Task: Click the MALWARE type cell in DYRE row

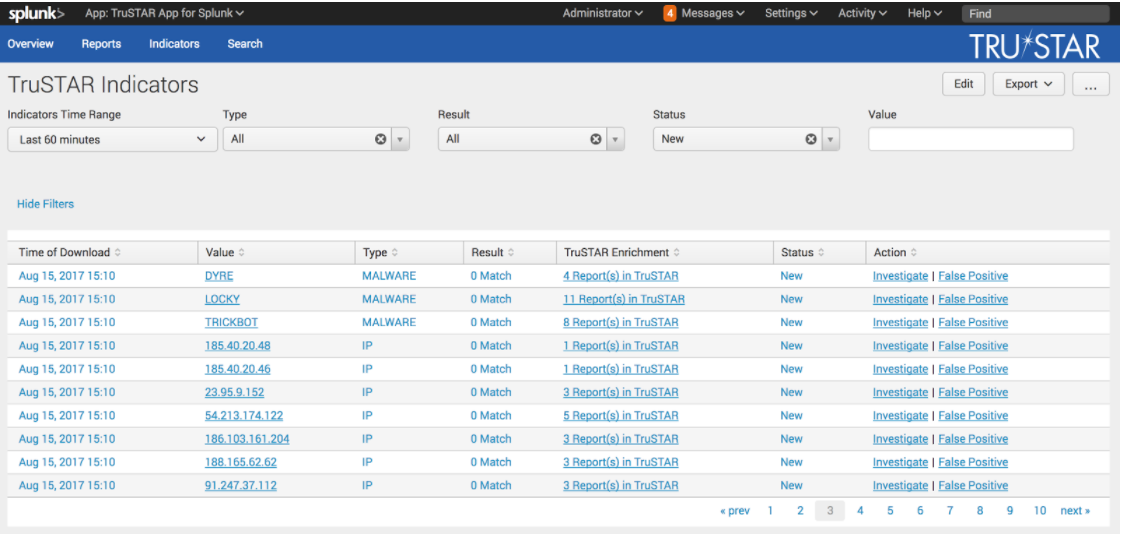Action: click(x=389, y=276)
